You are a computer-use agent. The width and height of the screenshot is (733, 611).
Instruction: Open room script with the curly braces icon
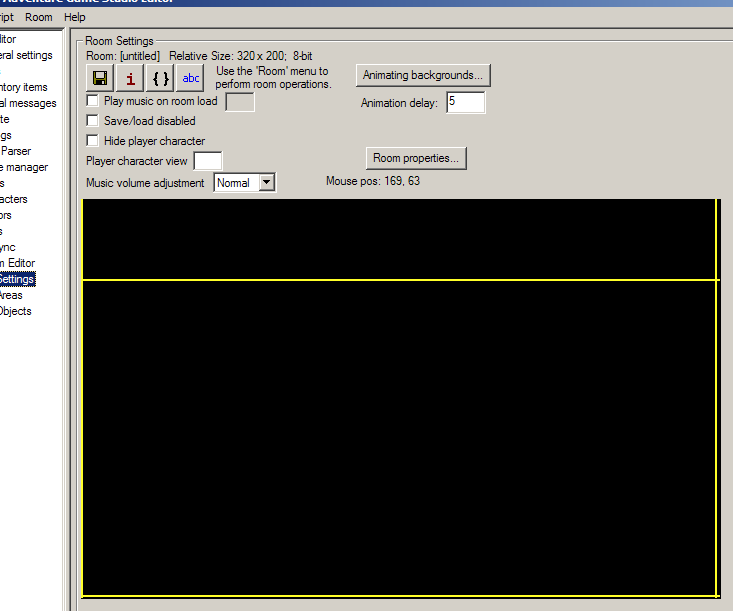160,78
